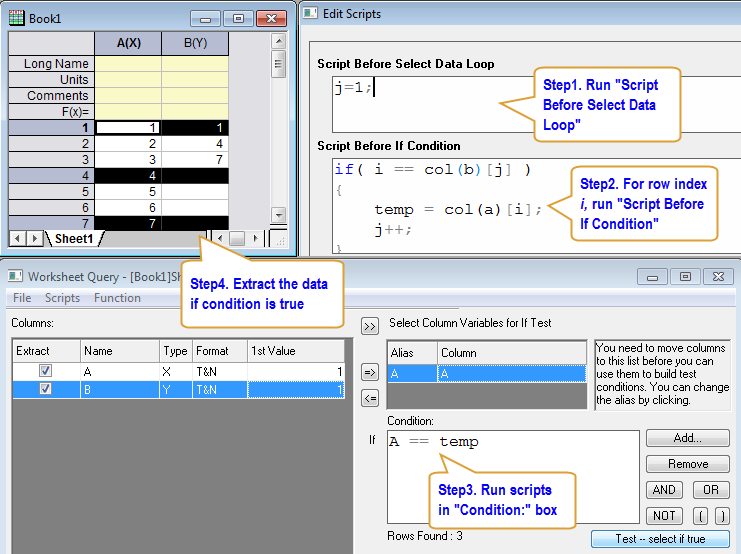Click the Book1 worksheet icon in title bar
Image resolution: width=741 pixels, height=554 pixels.
17,17
